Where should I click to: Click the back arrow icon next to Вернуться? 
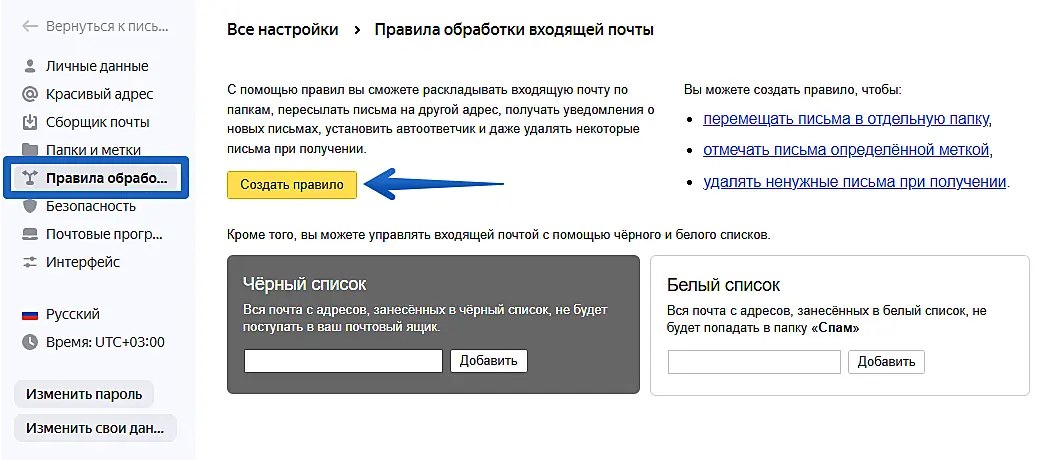[x=30, y=26]
